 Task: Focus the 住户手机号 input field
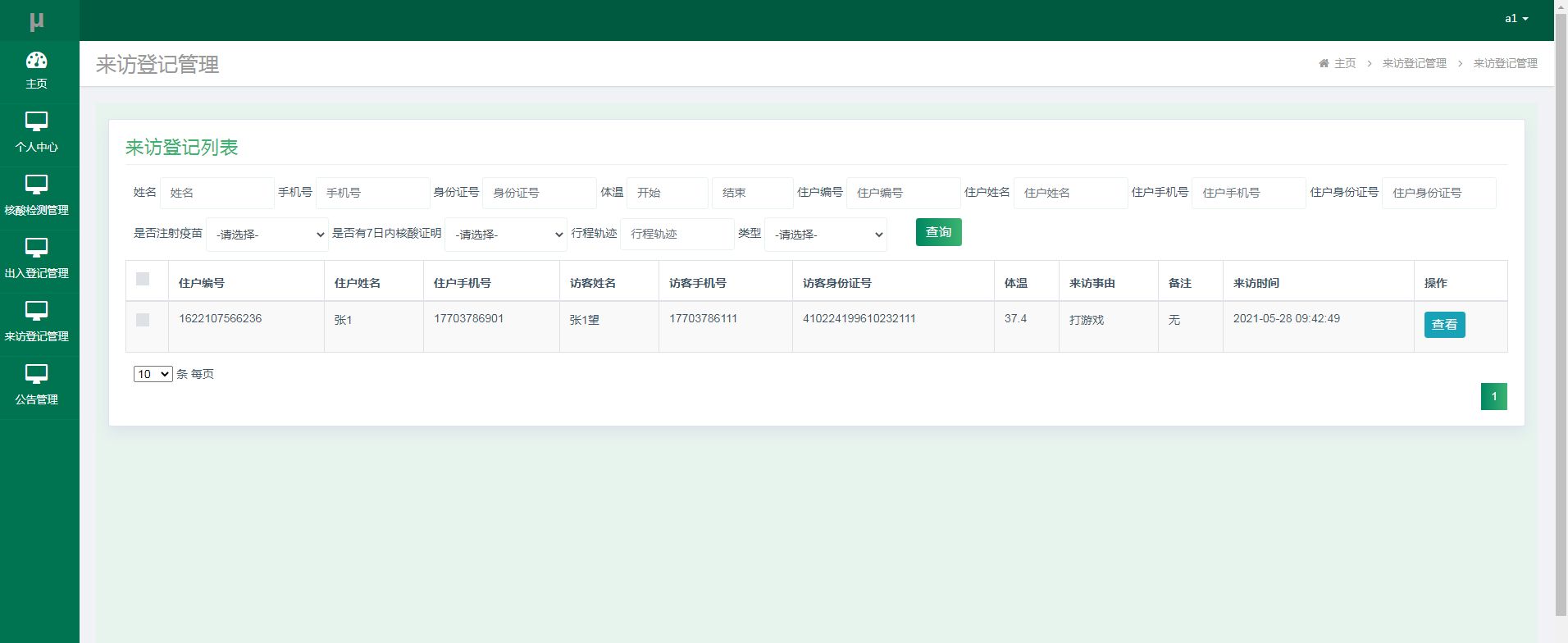click(x=1249, y=193)
